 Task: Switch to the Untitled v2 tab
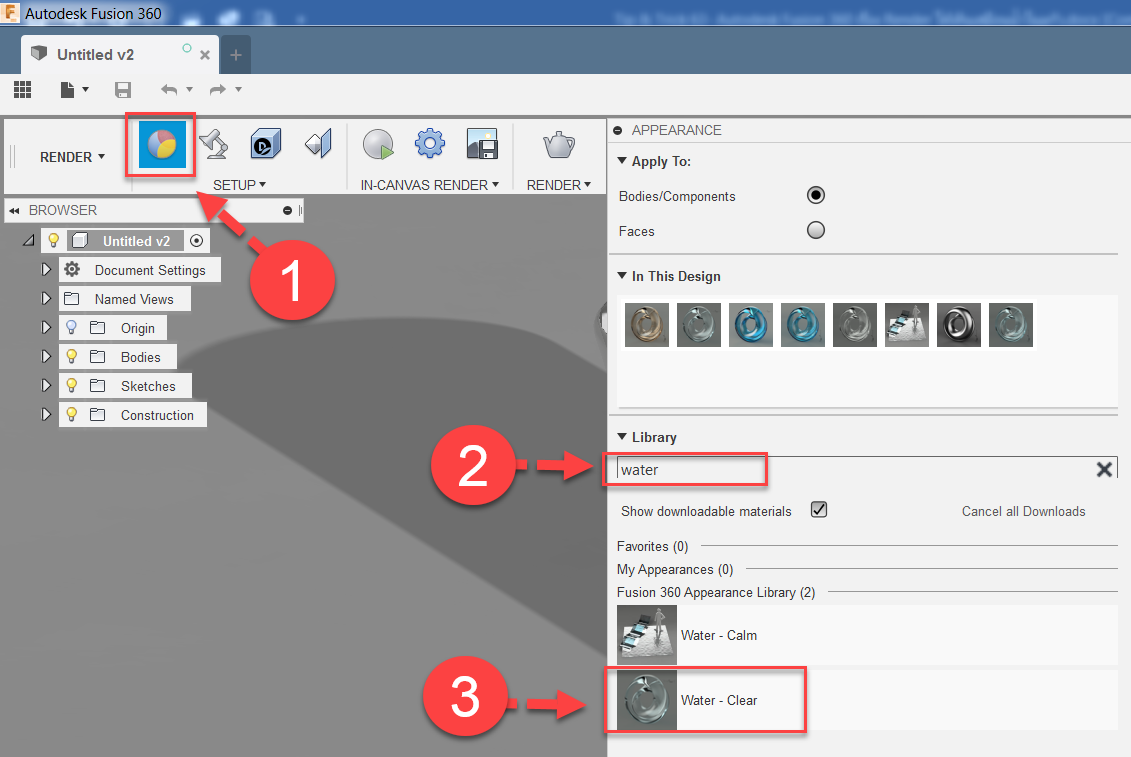95,54
